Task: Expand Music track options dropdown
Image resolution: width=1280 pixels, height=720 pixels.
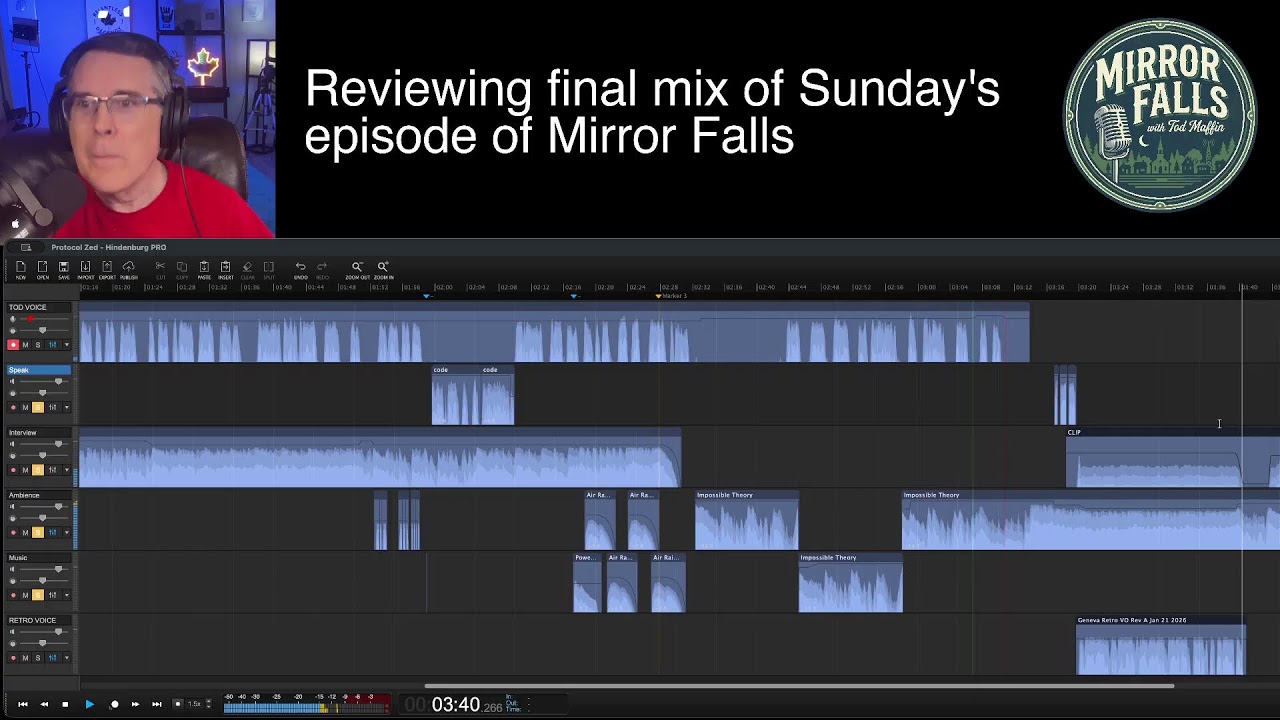Action: coord(67,595)
